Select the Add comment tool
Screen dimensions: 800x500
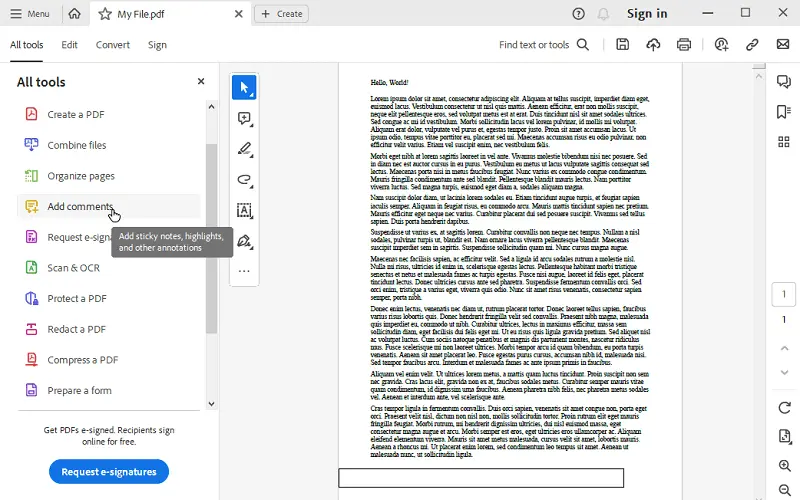[244, 118]
